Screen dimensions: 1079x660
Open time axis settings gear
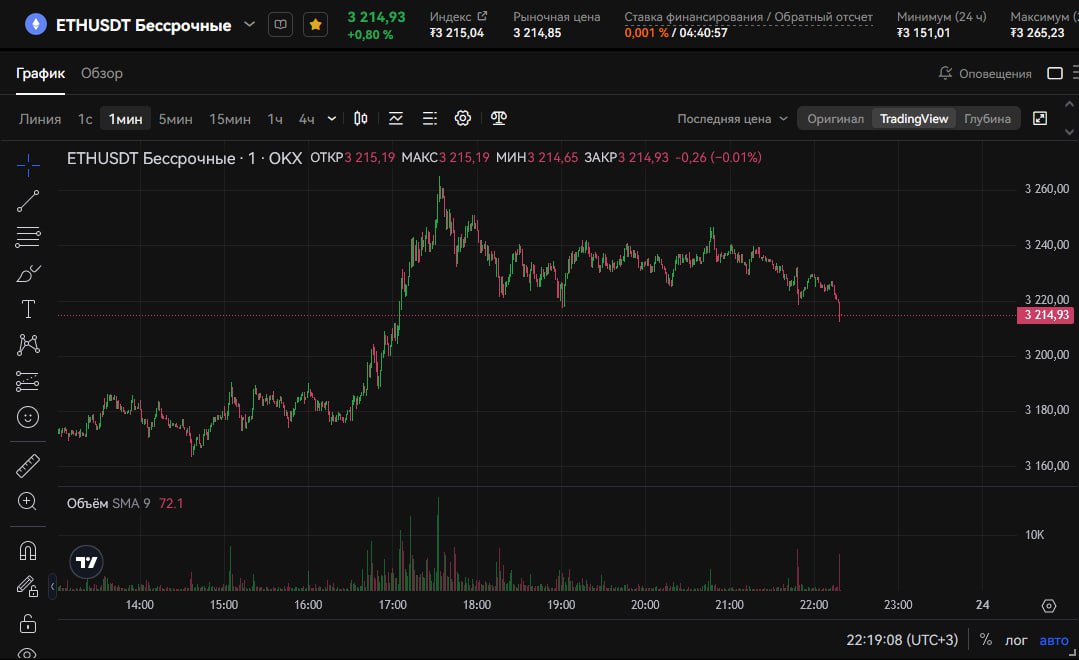1049,606
